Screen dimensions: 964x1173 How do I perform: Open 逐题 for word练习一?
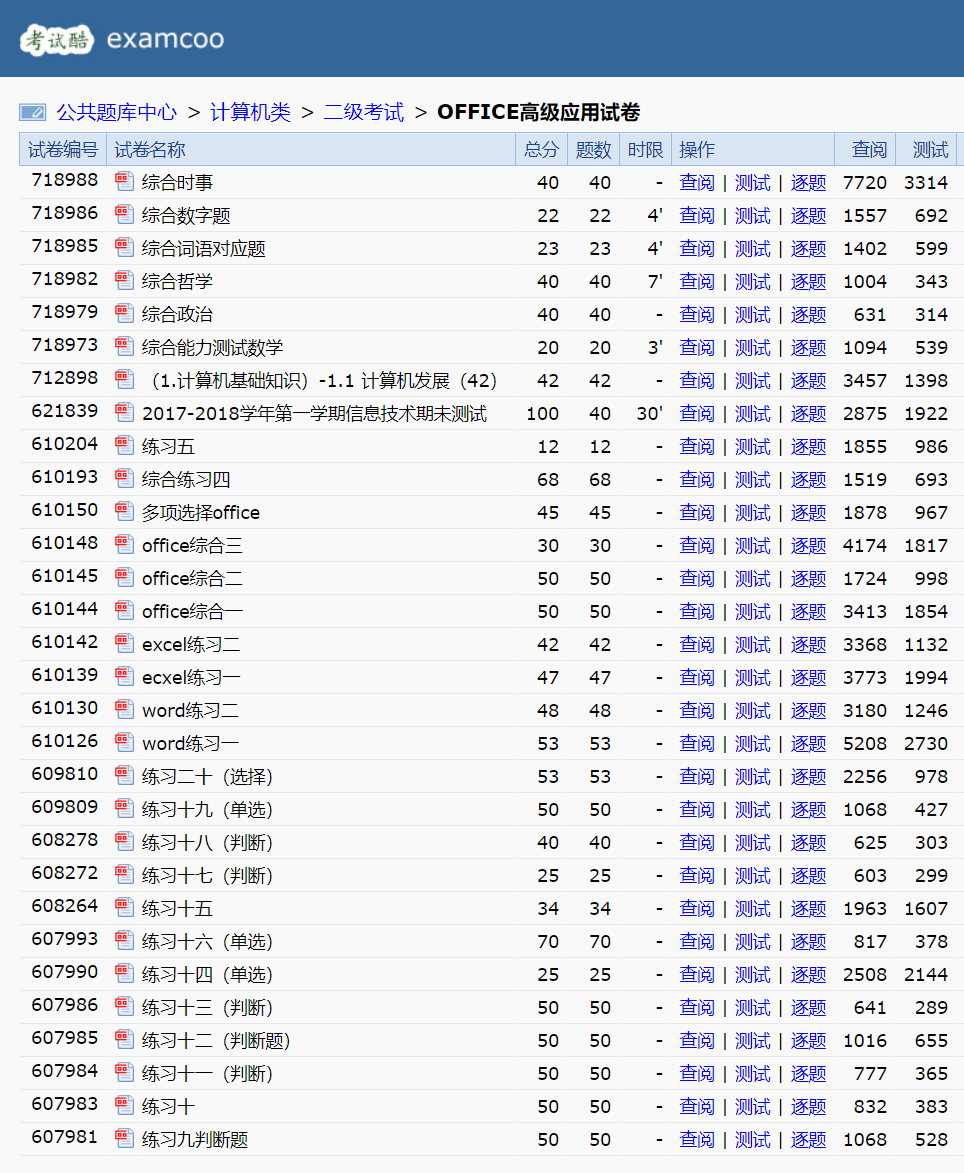(x=808, y=744)
